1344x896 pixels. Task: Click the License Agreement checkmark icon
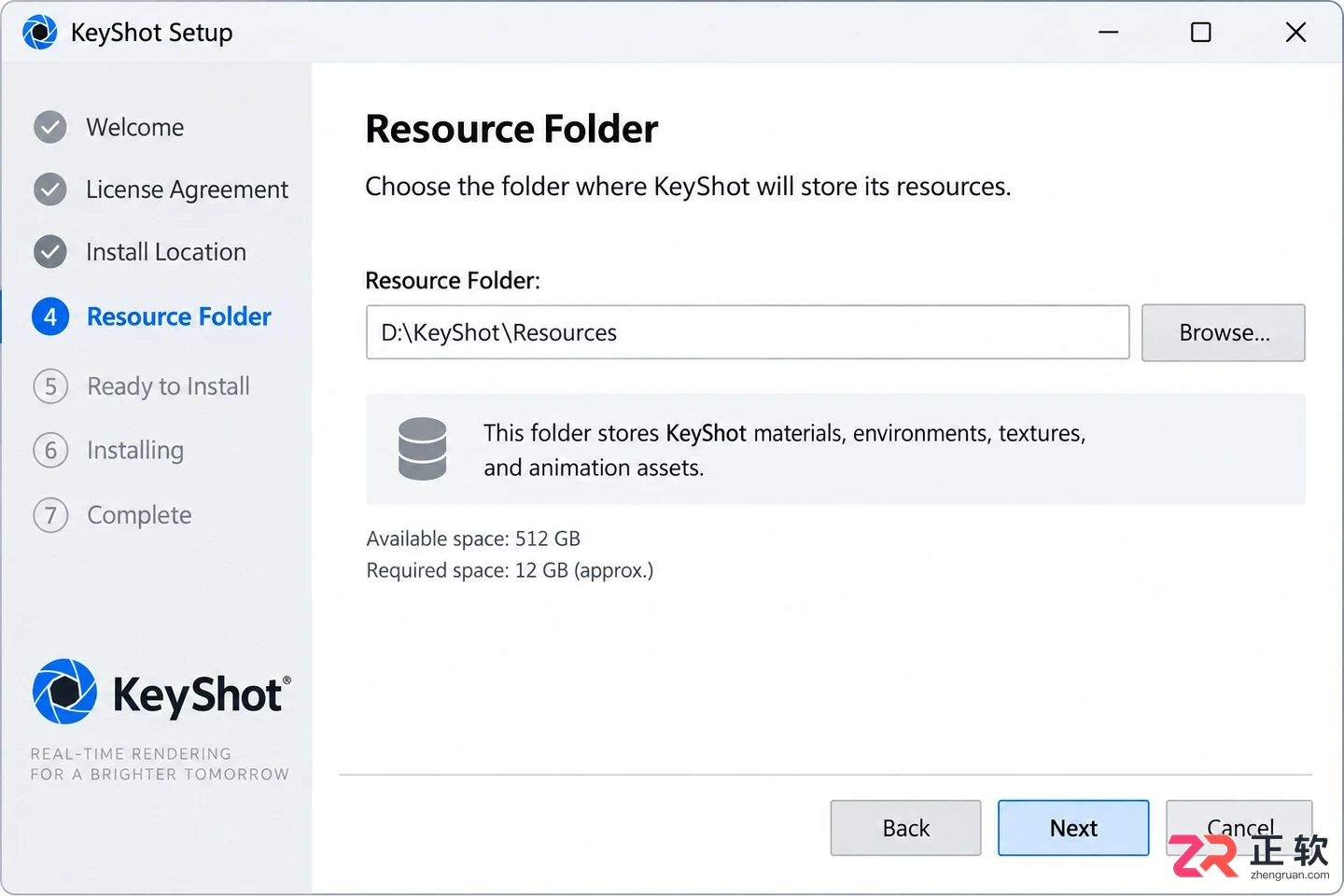tap(50, 189)
